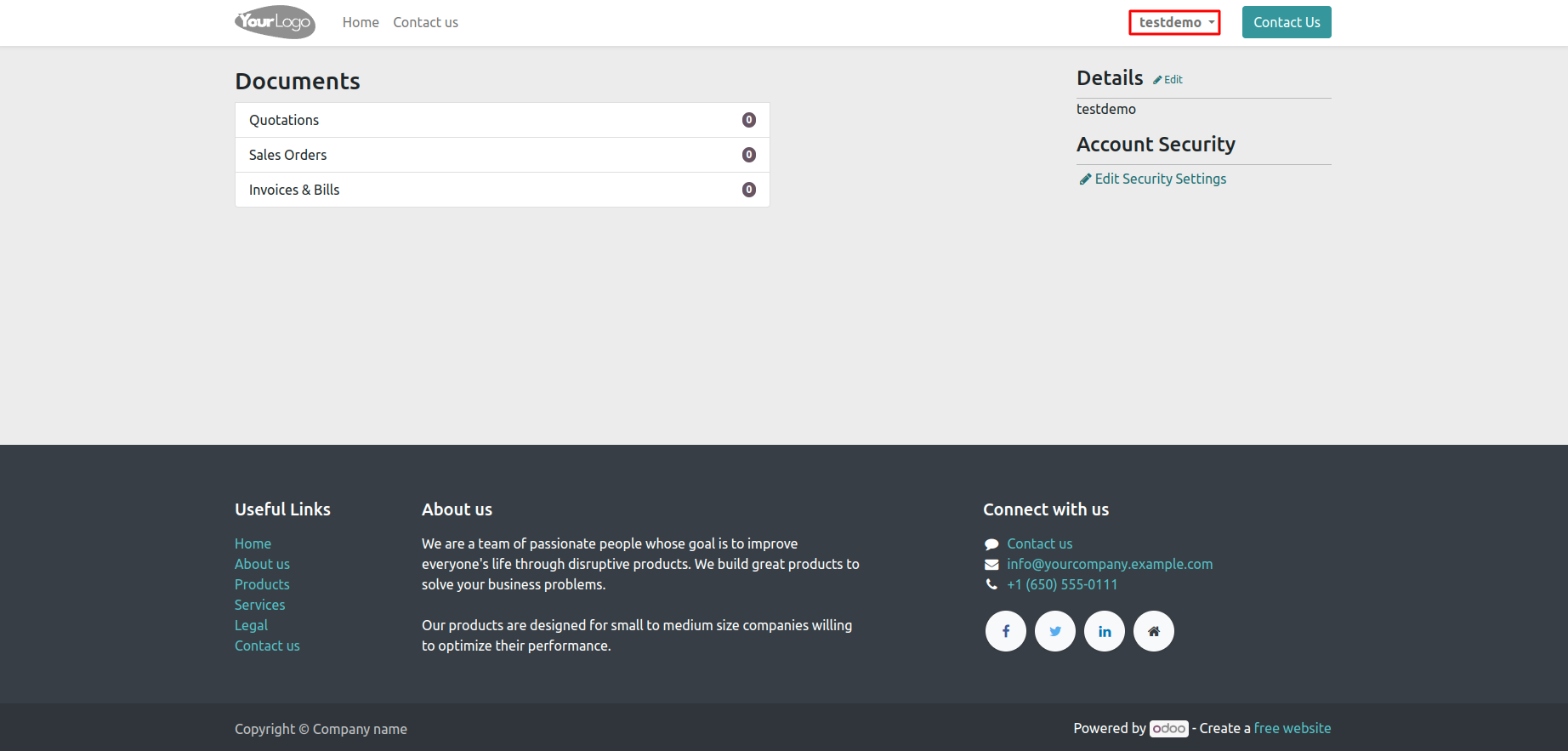Click the Facebook social icon
Viewport: 1568px width, 751px height.
(x=1005, y=631)
